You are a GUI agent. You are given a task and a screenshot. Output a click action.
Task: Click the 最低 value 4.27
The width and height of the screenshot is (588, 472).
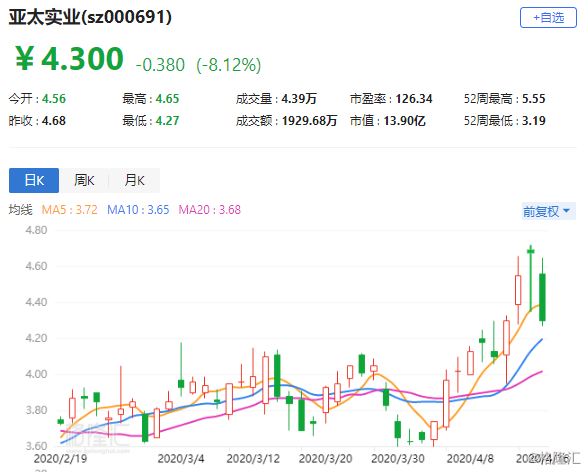click(167, 121)
